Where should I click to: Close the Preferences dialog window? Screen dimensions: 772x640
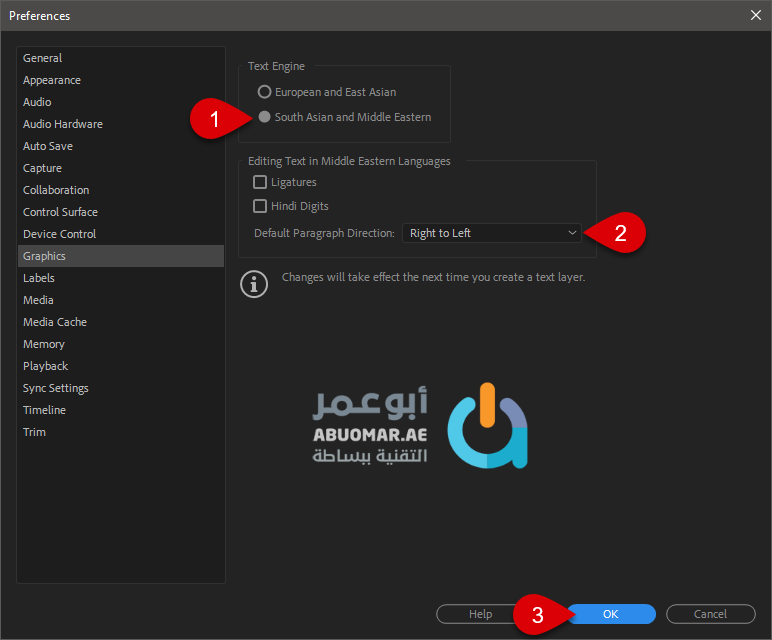tap(755, 16)
